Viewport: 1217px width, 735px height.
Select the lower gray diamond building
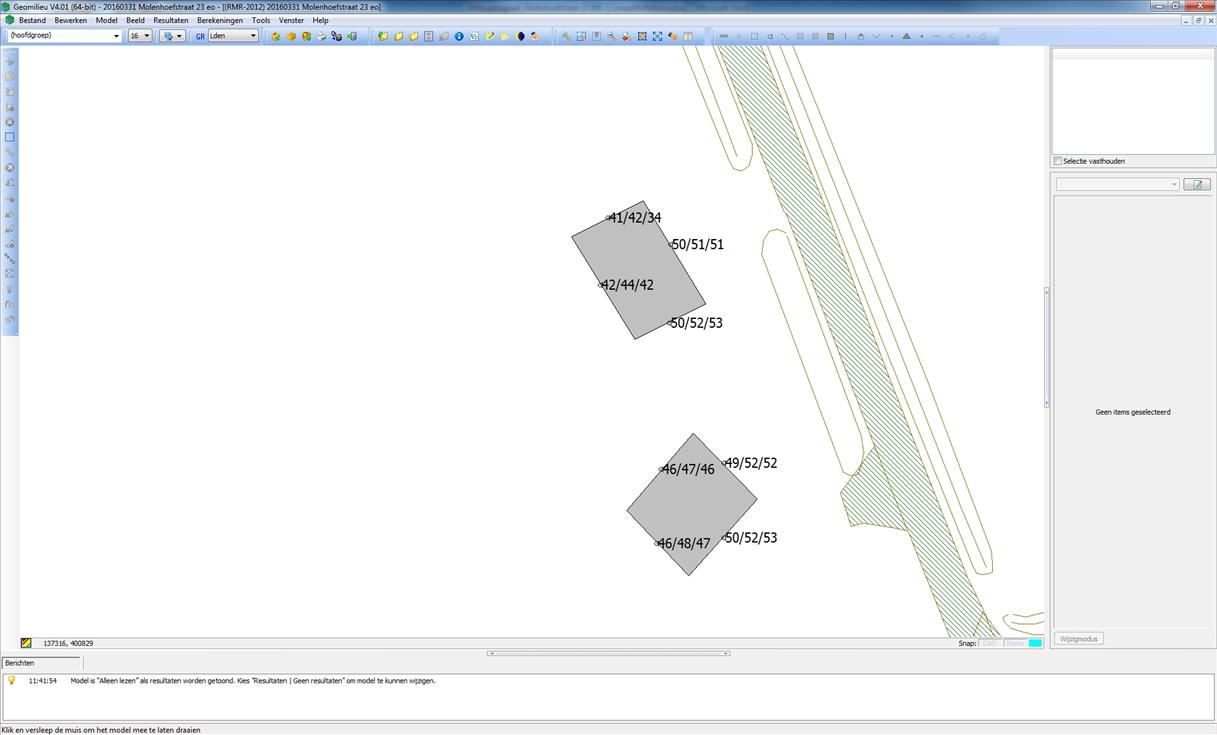692,503
